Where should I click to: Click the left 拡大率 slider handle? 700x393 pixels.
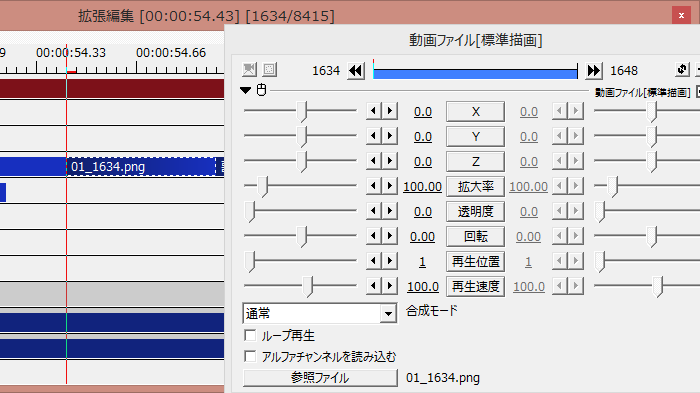tap(264, 186)
